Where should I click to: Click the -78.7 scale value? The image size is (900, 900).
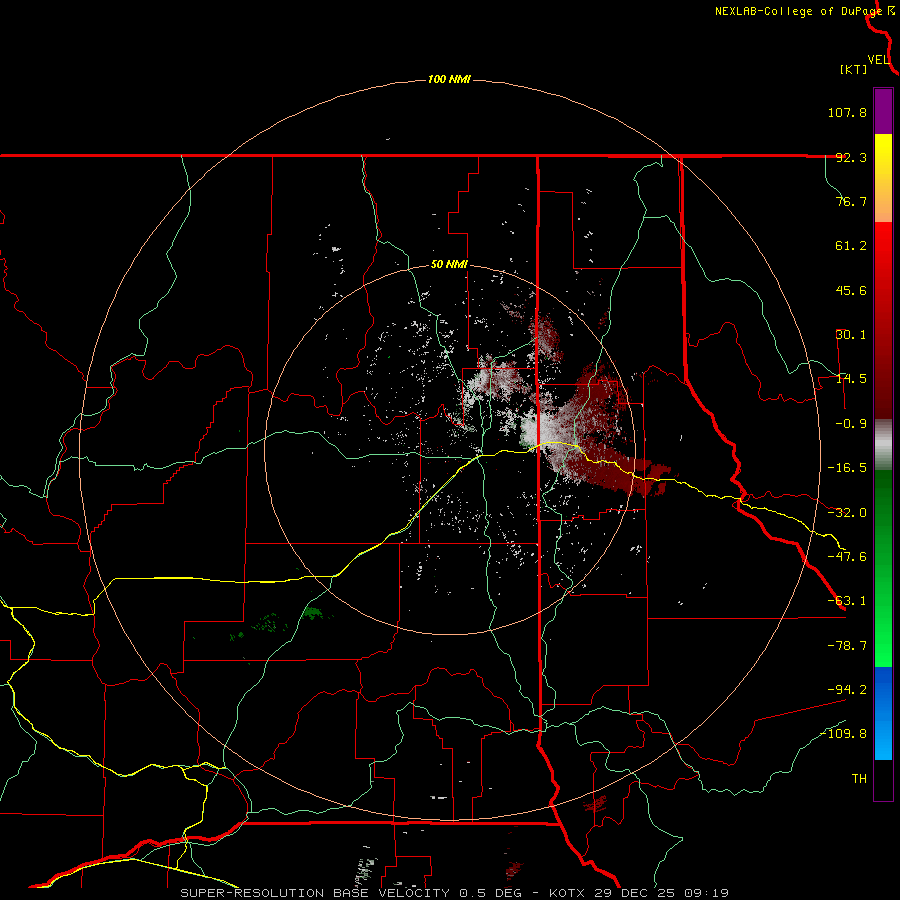tap(847, 646)
